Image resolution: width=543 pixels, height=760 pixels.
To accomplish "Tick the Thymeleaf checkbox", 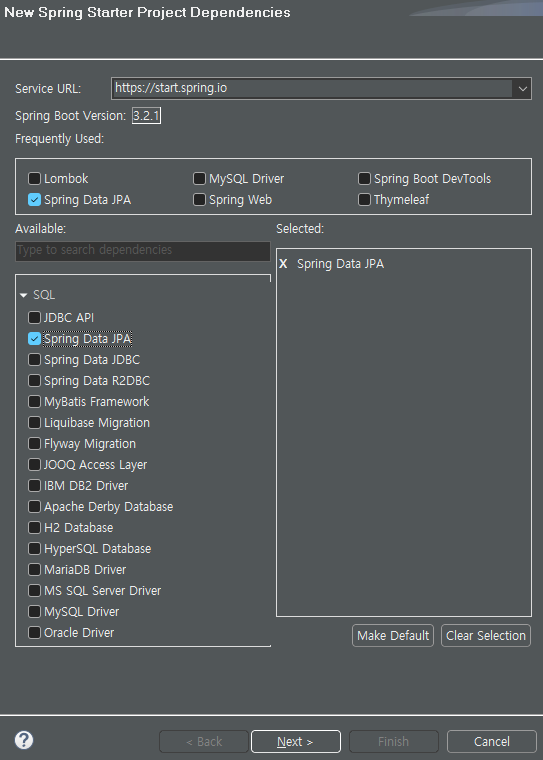I will click(364, 200).
